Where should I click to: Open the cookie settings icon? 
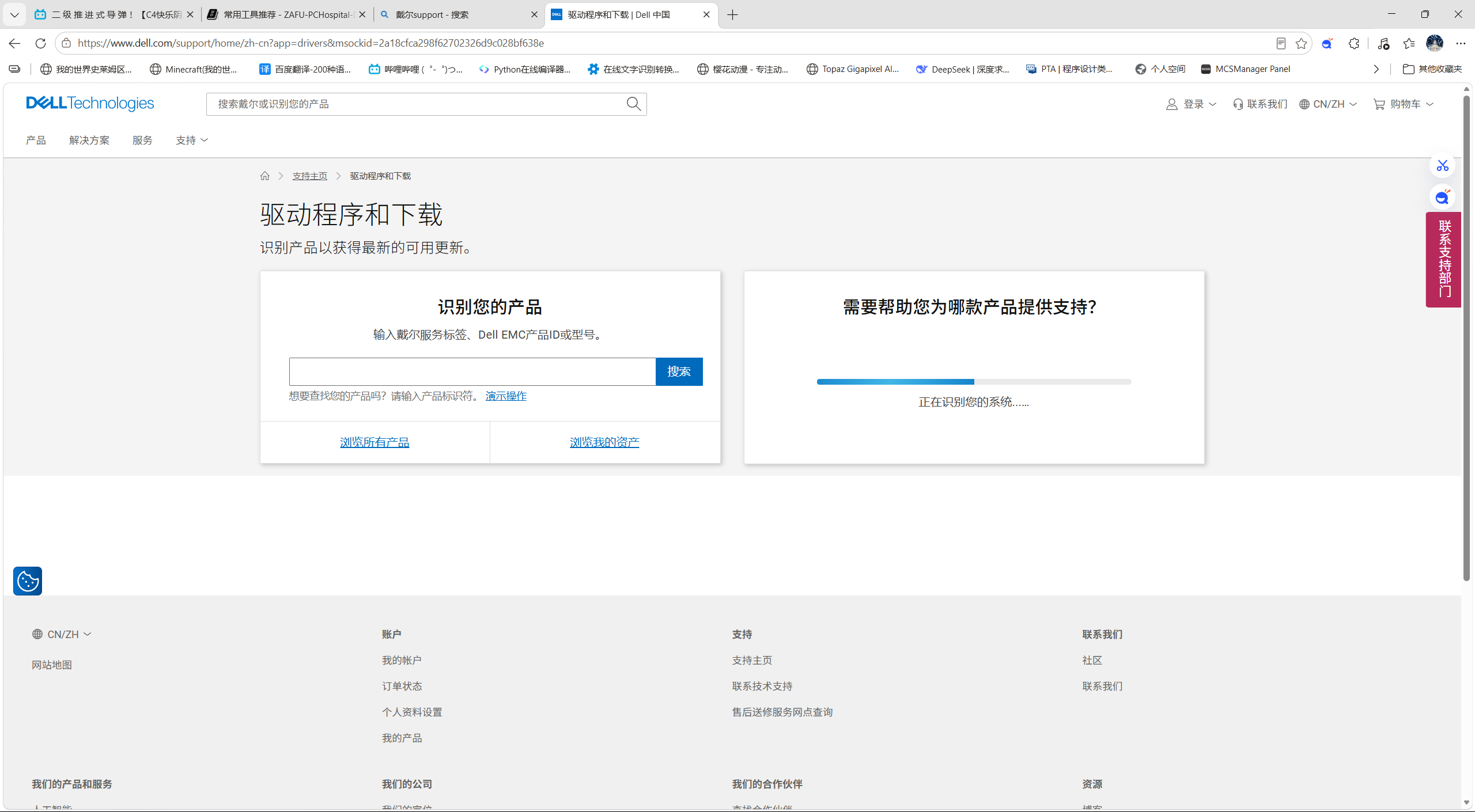(28, 580)
